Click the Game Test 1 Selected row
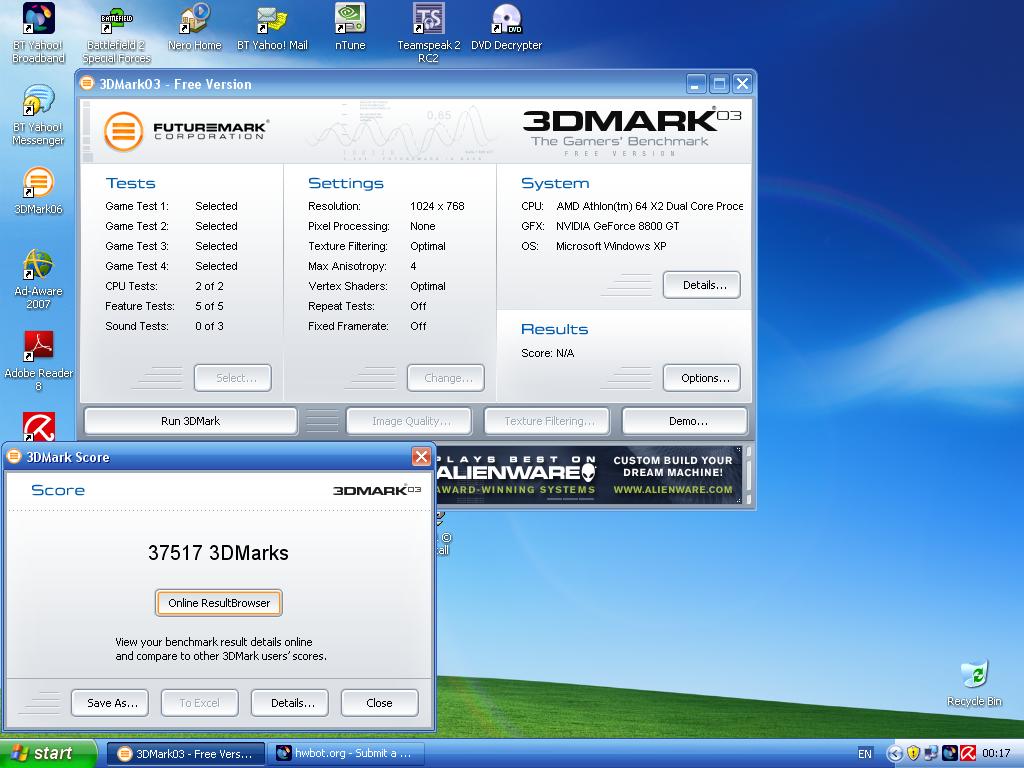This screenshot has width=1024, height=768. point(171,206)
